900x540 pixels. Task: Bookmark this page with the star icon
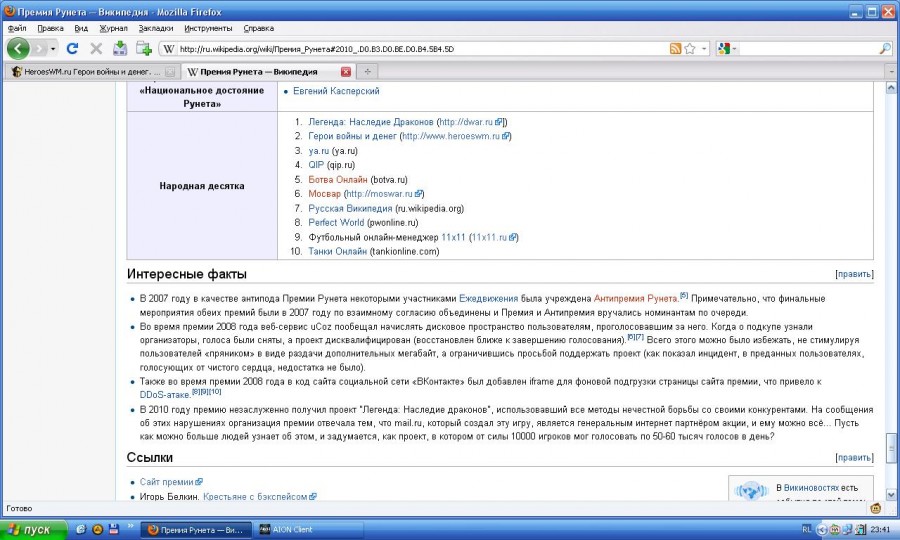690,49
